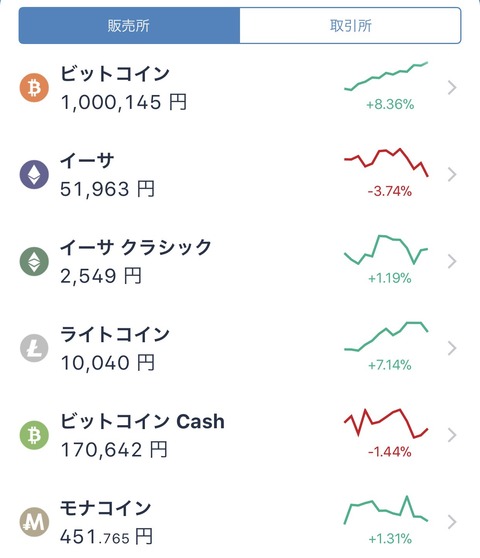
Task: Tap the 451.765 円 Monacoin price
Action: tap(106, 537)
